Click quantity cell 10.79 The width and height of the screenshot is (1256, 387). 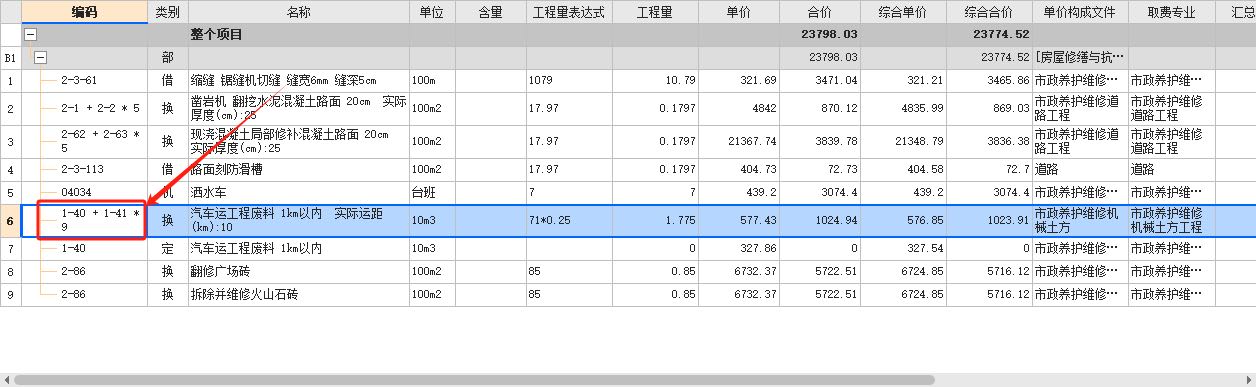tap(654, 80)
